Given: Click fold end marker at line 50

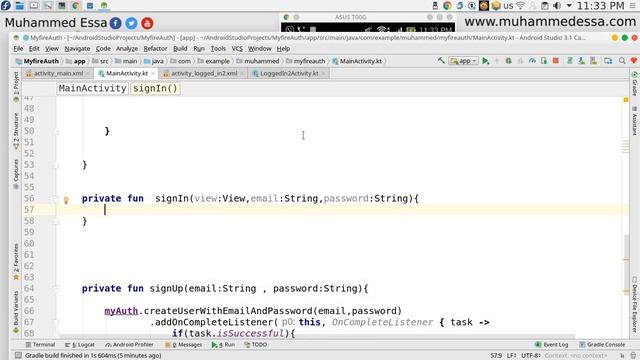Looking at the screenshot, I should coord(56,131).
